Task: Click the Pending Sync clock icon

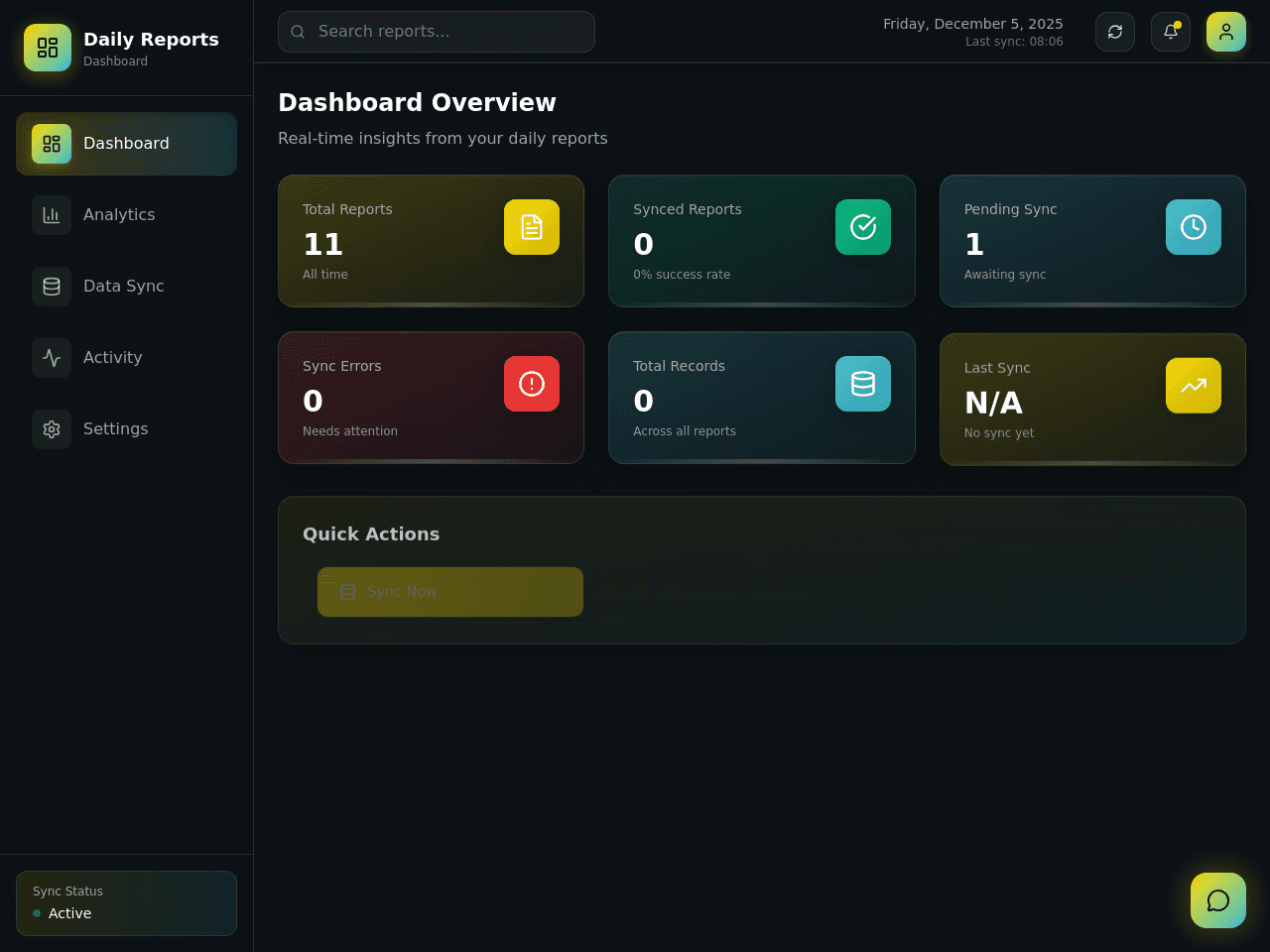Action: pos(1194,227)
